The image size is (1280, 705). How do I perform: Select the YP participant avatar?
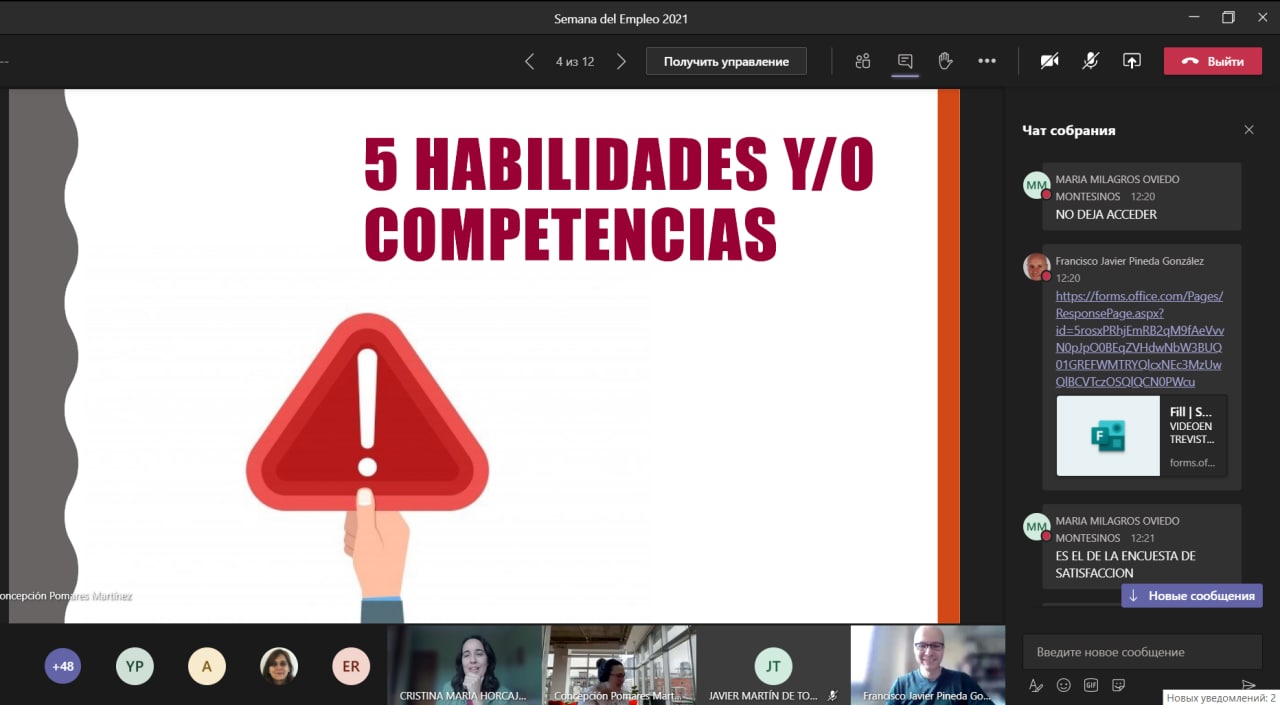135,666
